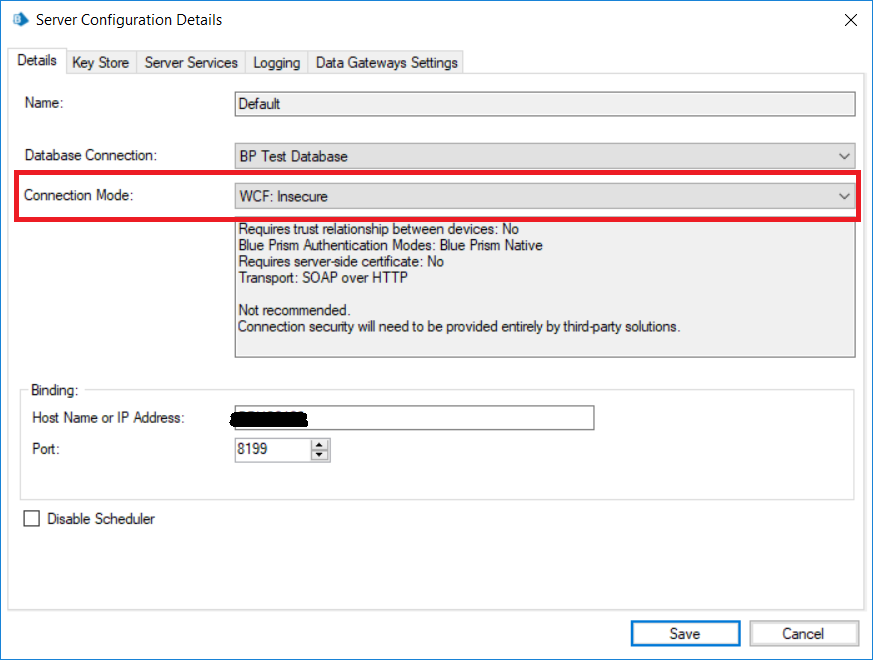This screenshot has width=873, height=660.
Task: Click the Disable Scheduler label text
Action: [101, 519]
